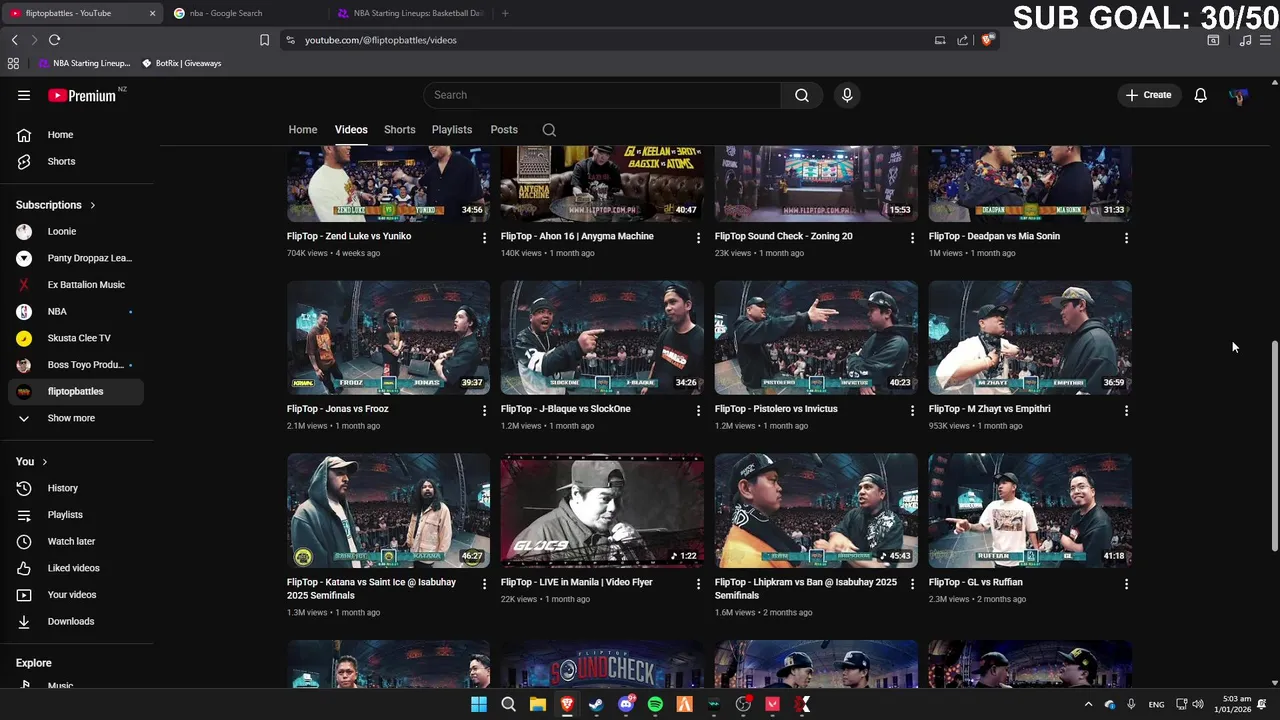This screenshot has height=720, width=1280.
Task: Open BotRix Giveaways bookmark
Action: click(x=181, y=63)
